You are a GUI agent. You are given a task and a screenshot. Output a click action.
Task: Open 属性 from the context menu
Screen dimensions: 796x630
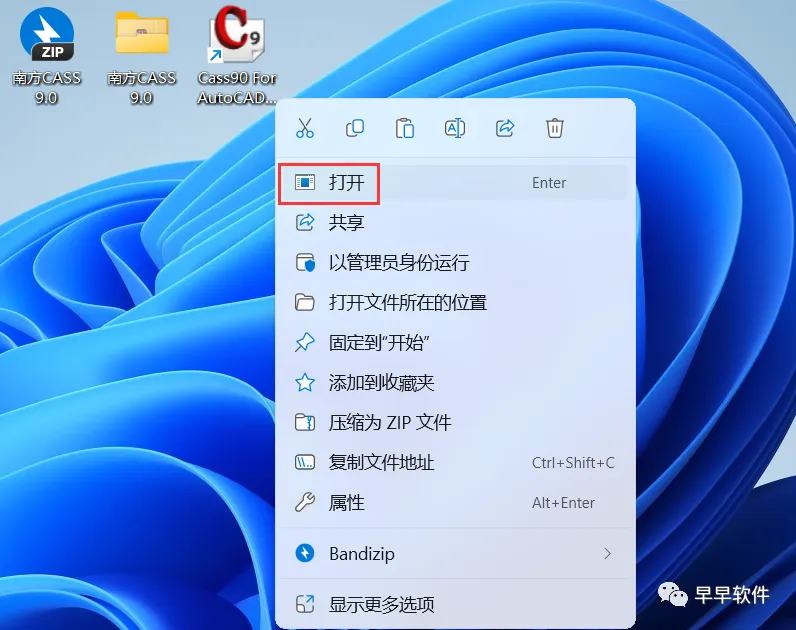[454, 503]
